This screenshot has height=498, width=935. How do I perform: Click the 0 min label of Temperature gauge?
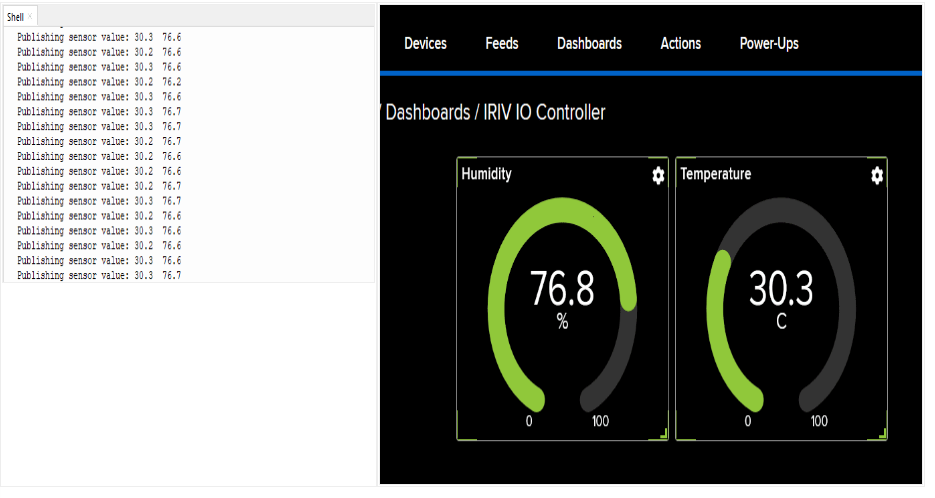[748, 421]
